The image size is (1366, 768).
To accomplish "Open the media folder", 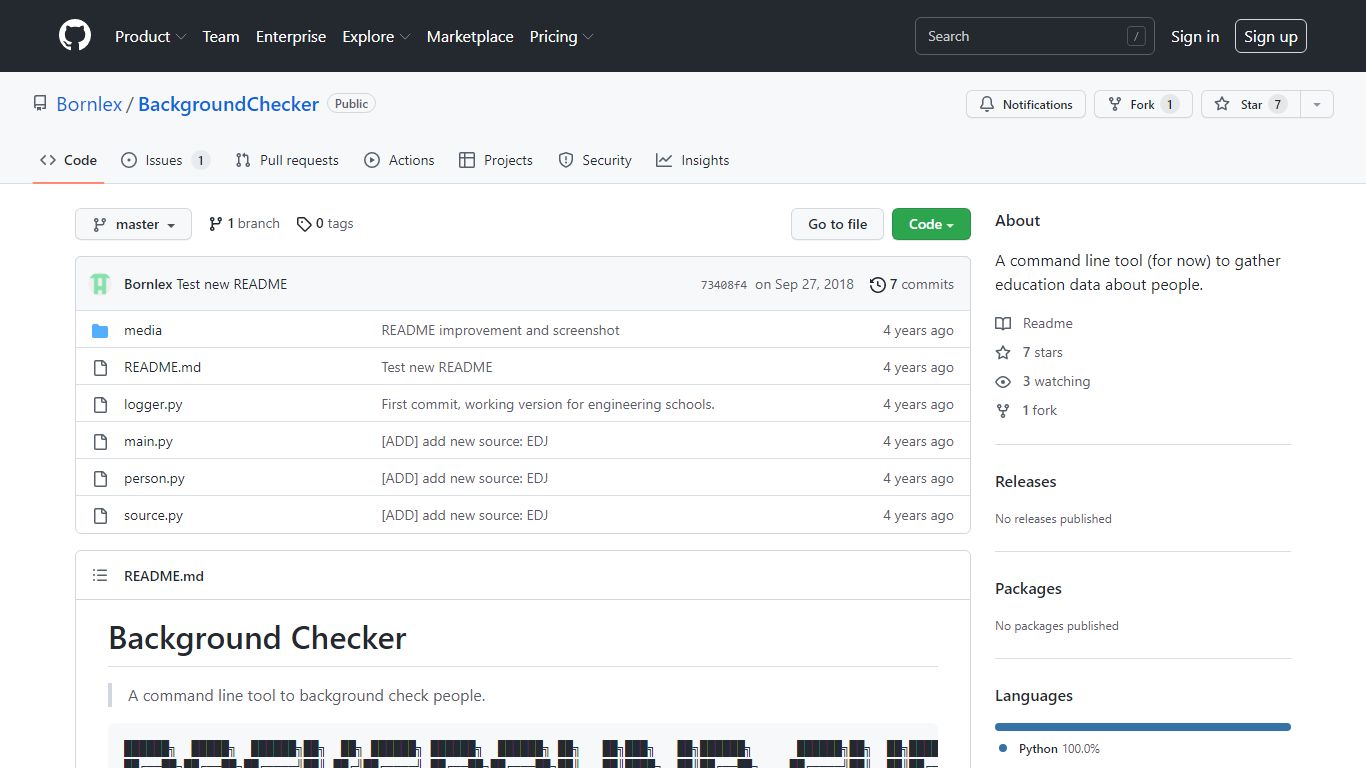I will click(x=143, y=330).
